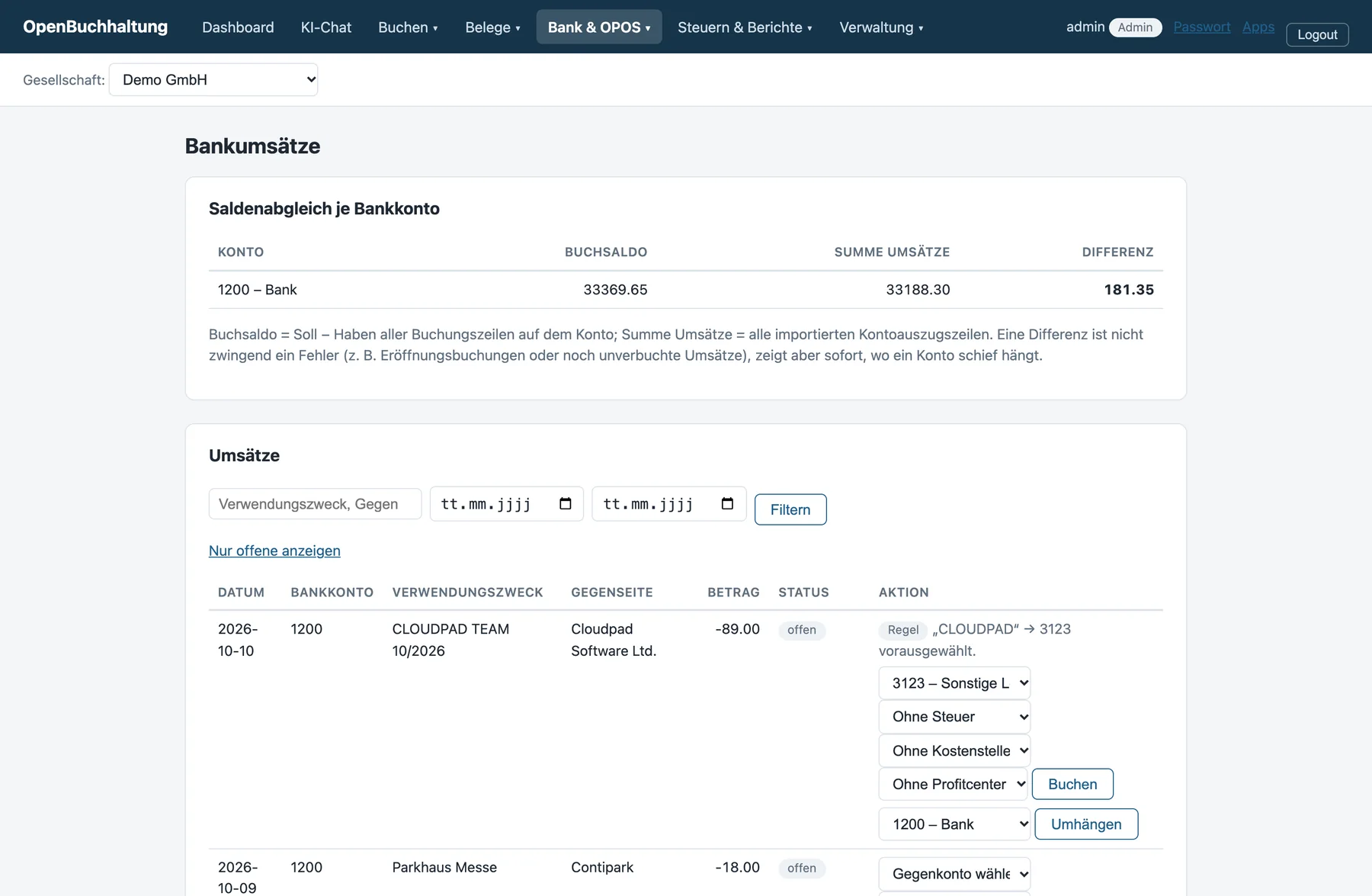Screen dimensions: 1372x896
Task: Click Nur offene anzeigen link
Action: 274,551
